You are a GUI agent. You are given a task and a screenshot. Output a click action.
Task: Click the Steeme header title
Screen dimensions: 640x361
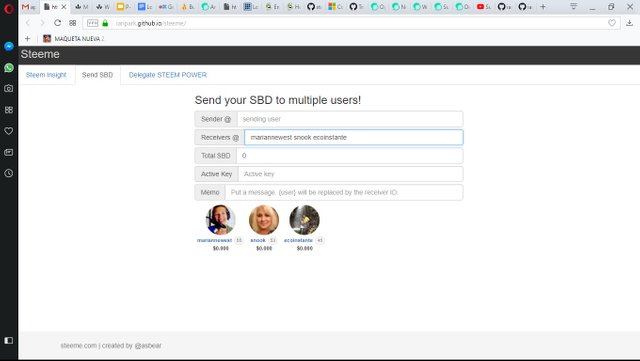(x=40, y=54)
